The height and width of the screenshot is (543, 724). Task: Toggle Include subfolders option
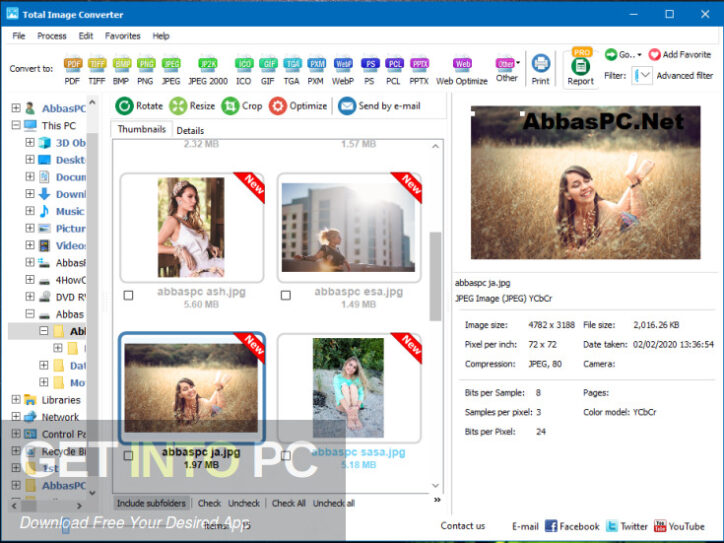(151, 503)
